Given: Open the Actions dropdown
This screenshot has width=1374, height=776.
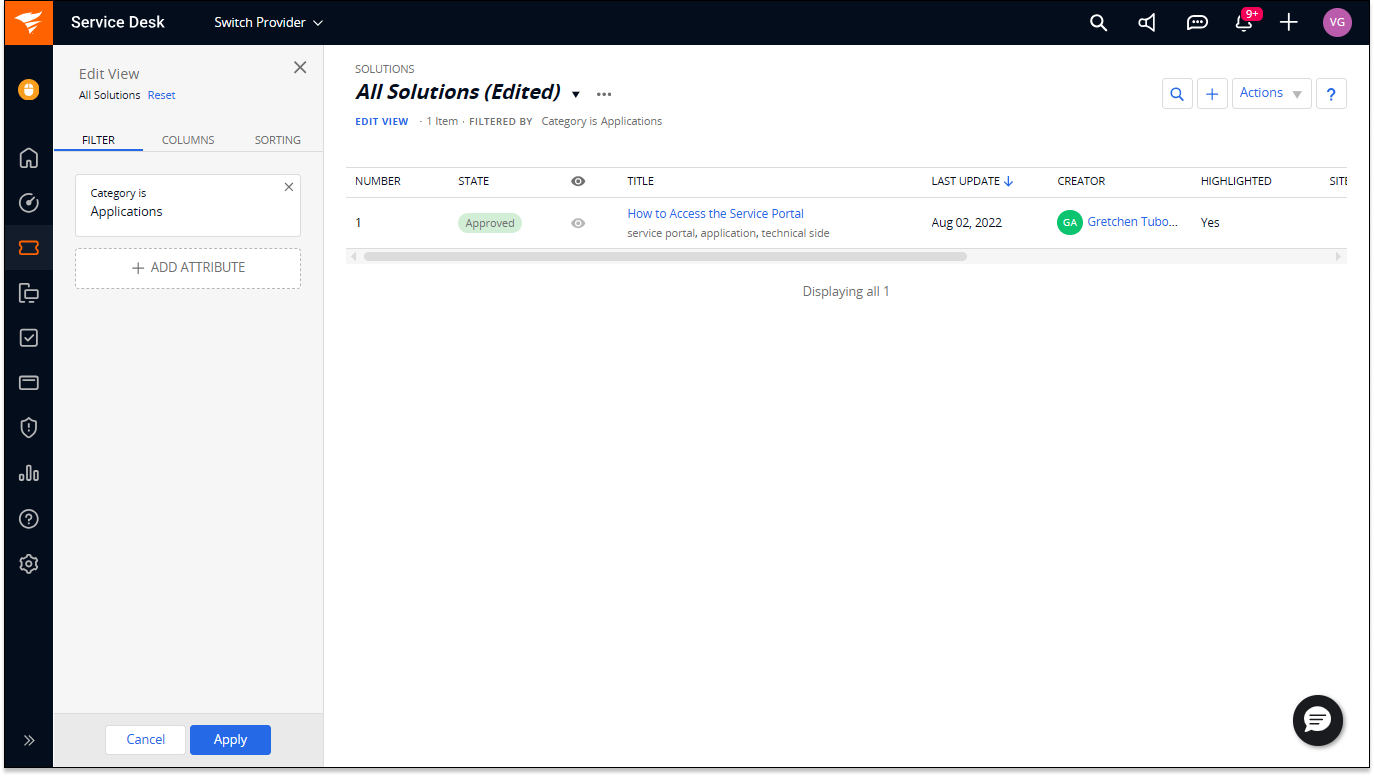Looking at the screenshot, I should point(1271,93).
